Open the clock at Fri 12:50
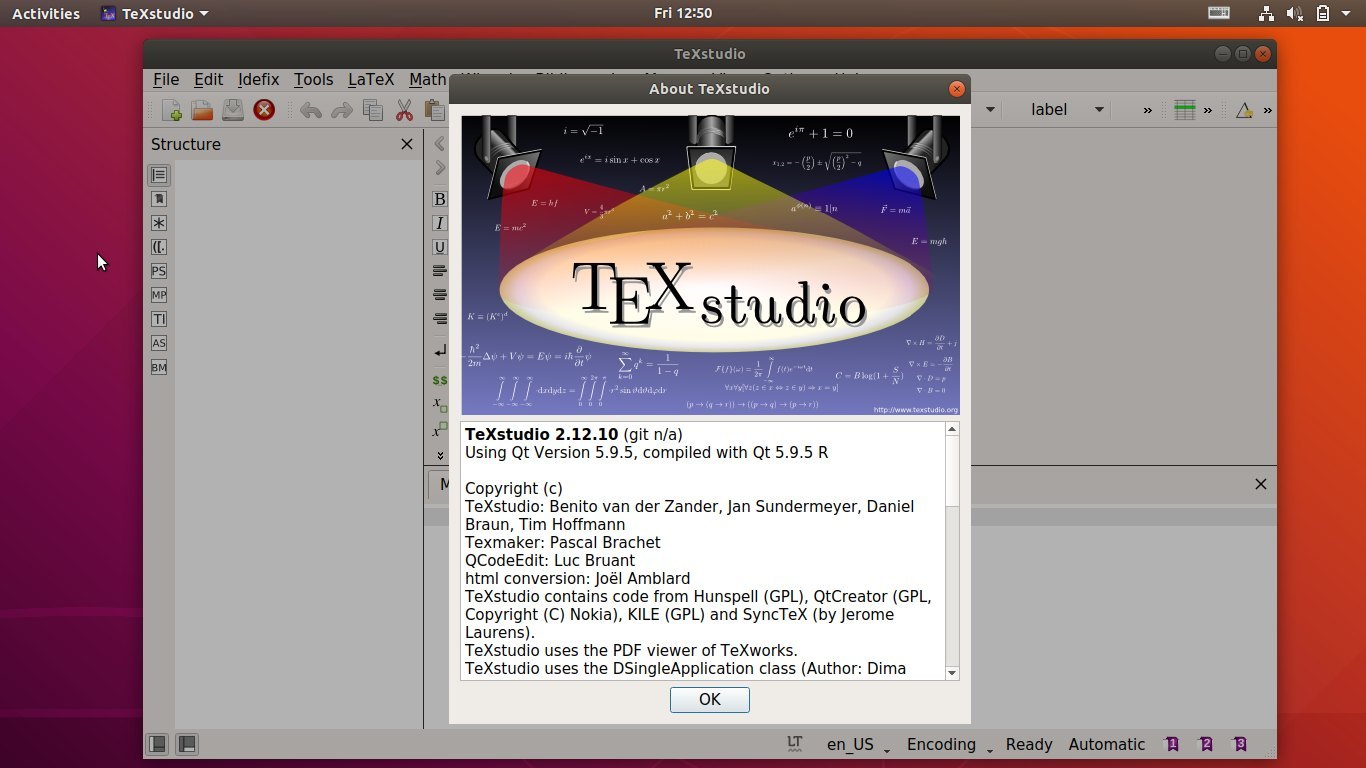1366x768 pixels. click(x=683, y=14)
